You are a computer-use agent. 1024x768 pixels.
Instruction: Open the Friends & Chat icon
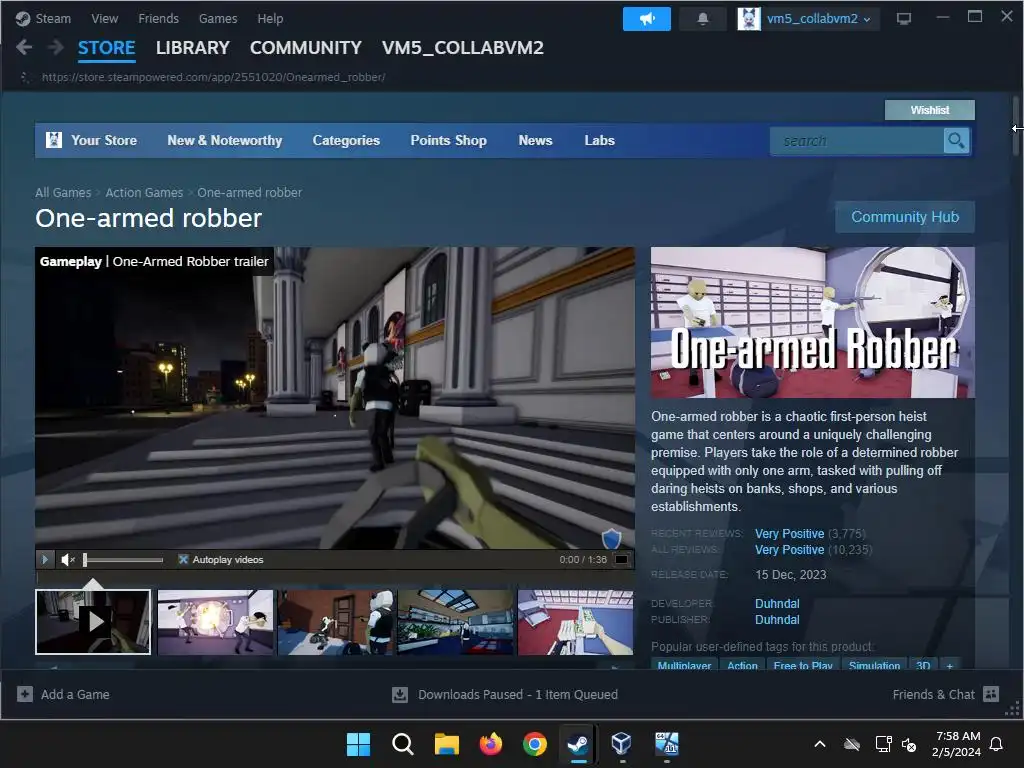(991, 694)
